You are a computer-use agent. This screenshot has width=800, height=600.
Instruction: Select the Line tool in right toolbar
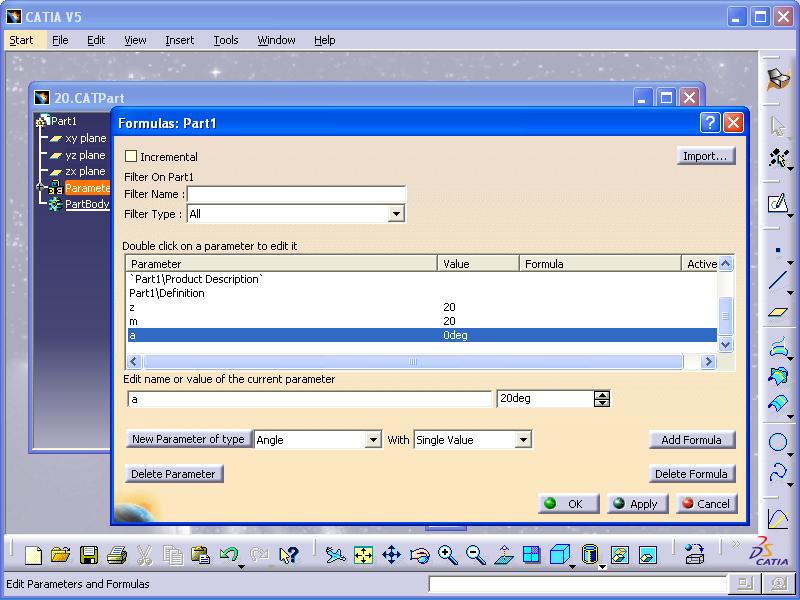778,281
